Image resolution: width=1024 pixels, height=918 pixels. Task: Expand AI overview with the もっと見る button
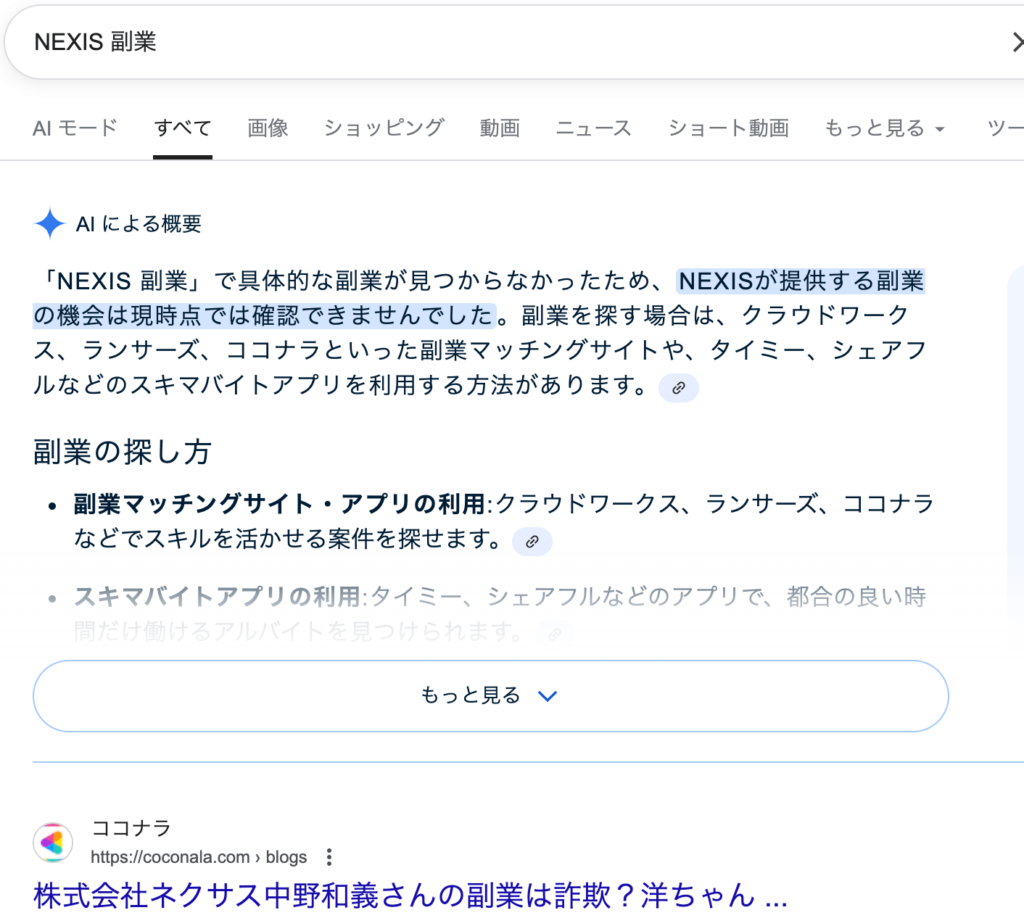pyautogui.click(x=490, y=696)
